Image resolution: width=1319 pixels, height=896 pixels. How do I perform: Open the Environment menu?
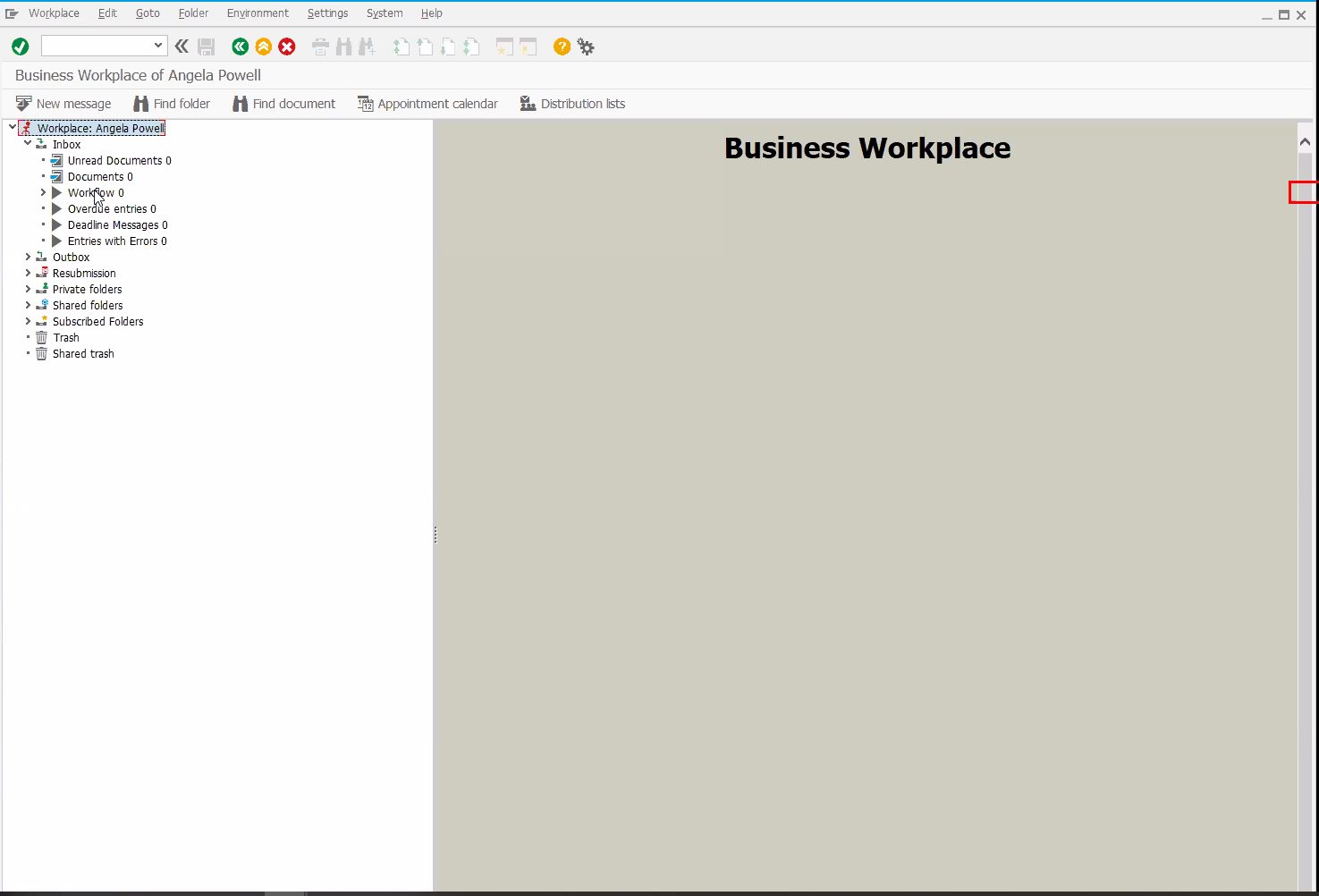(x=258, y=13)
